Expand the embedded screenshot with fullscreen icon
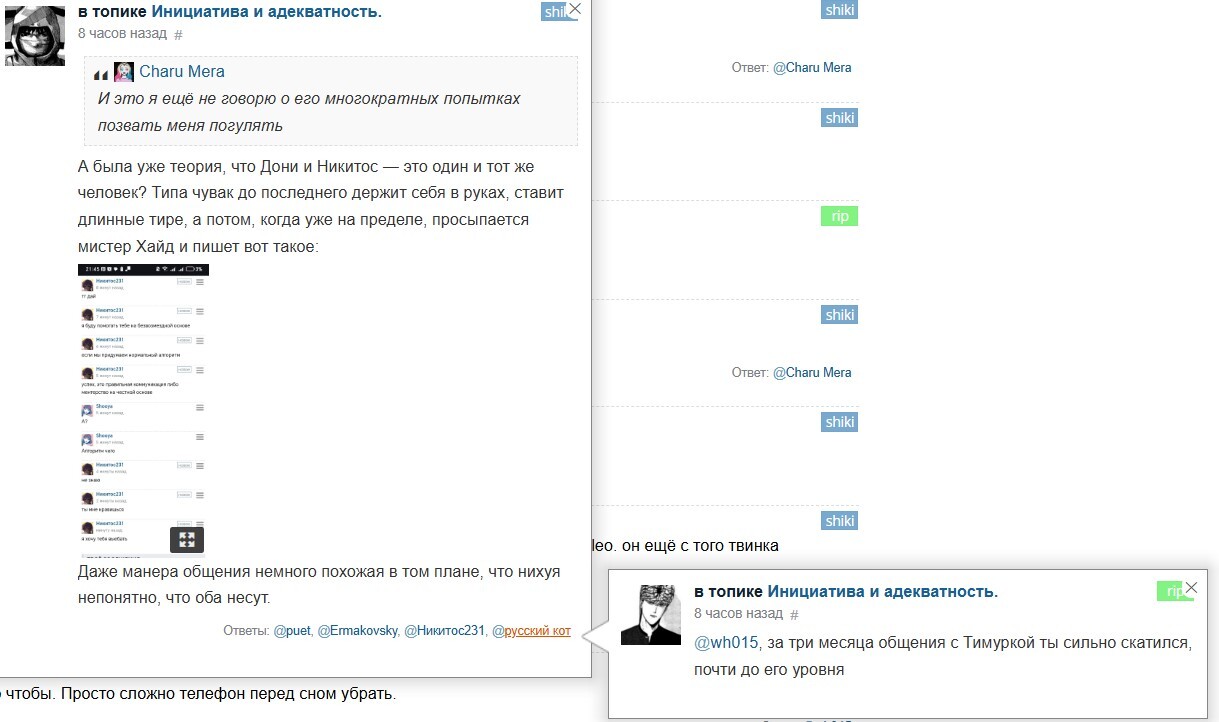1219x722 pixels. click(x=187, y=540)
